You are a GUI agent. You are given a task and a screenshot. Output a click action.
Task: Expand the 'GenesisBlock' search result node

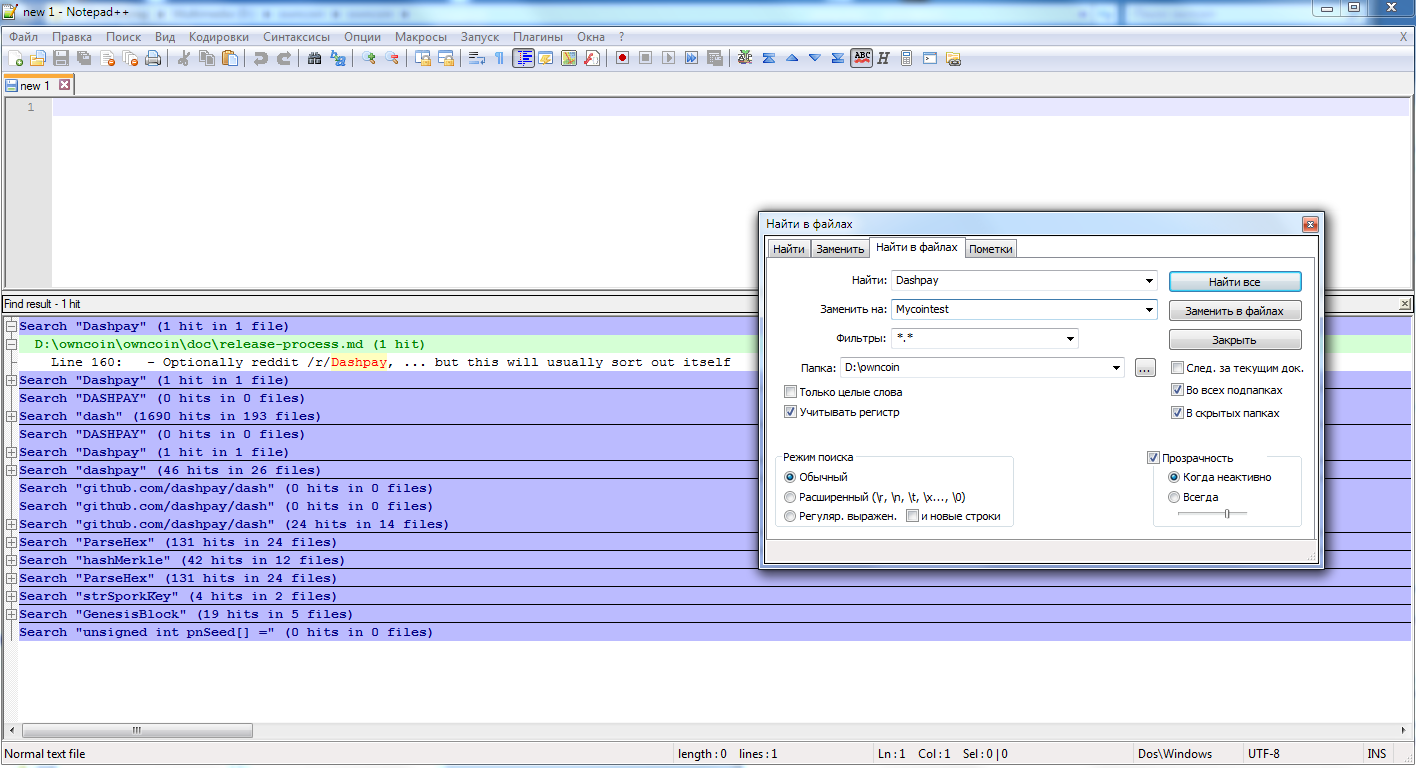click(11, 614)
